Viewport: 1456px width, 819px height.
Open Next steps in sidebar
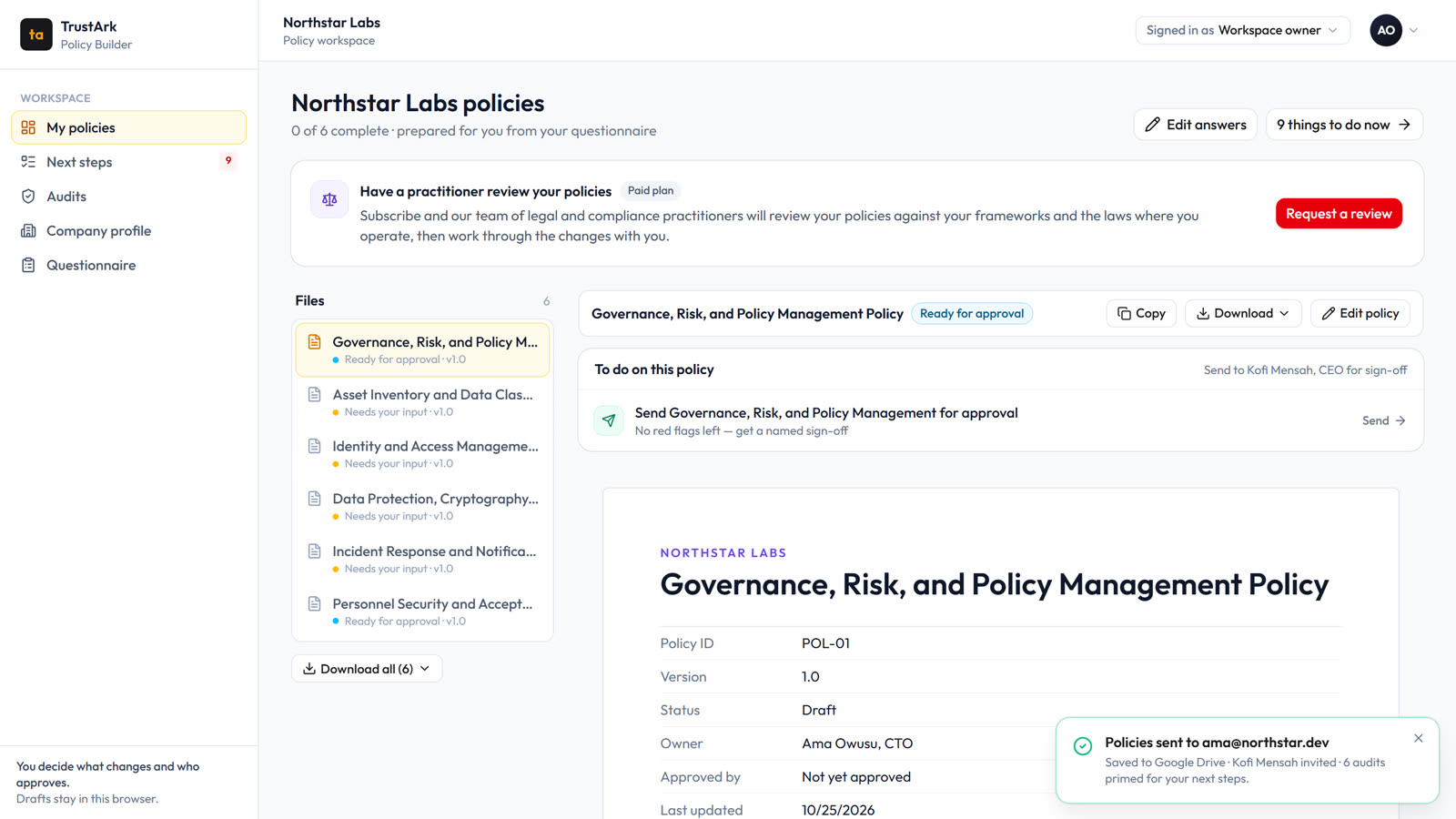click(x=128, y=162)
